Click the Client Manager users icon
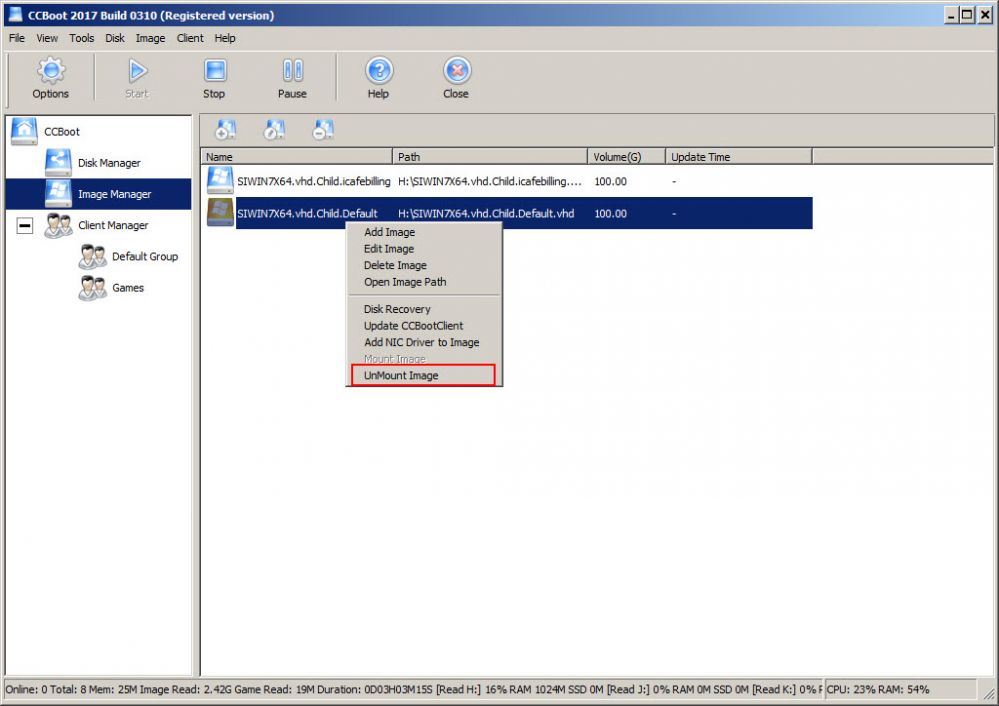 (58, 225)
